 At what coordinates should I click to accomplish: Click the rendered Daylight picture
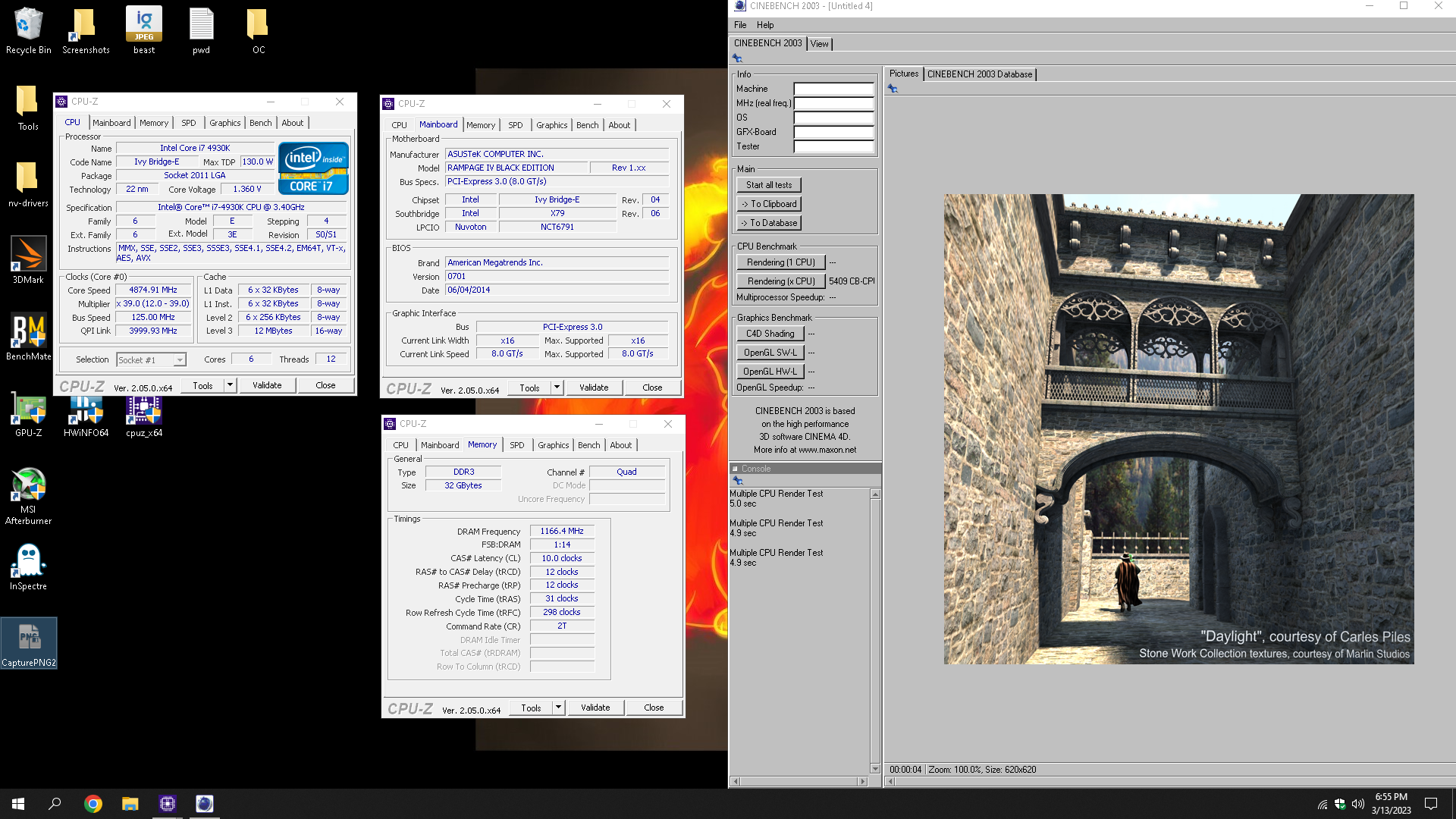click(1178, 429)
